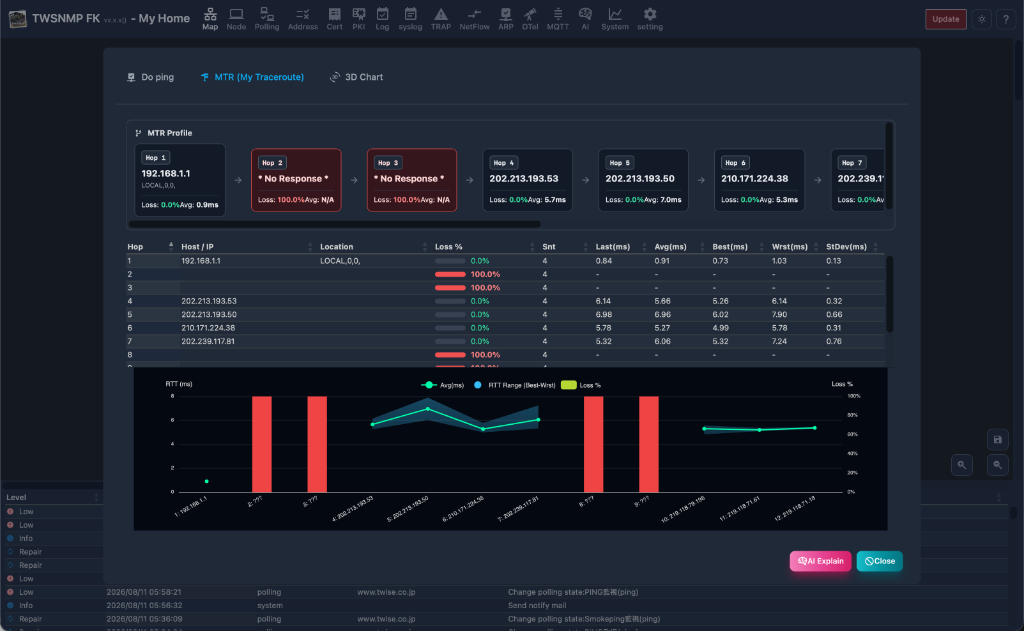
Task: Switch to the Do ping tab
Action: point(151,77)
